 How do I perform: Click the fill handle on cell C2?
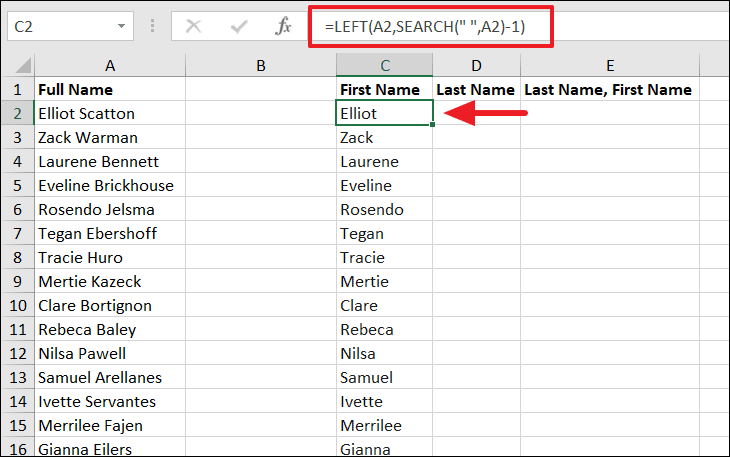433,125
